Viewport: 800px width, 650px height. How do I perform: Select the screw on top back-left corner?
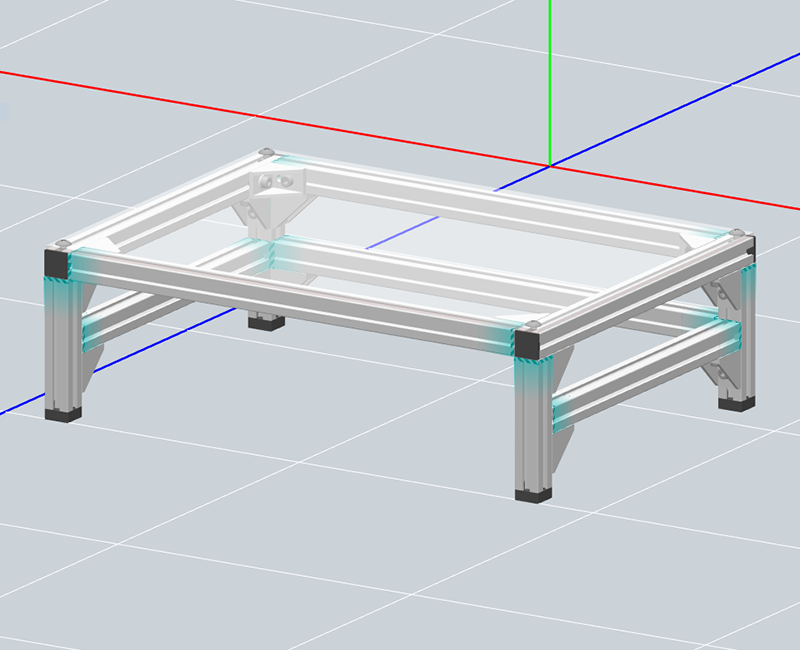pyautogui.click(x=265, y=153)
